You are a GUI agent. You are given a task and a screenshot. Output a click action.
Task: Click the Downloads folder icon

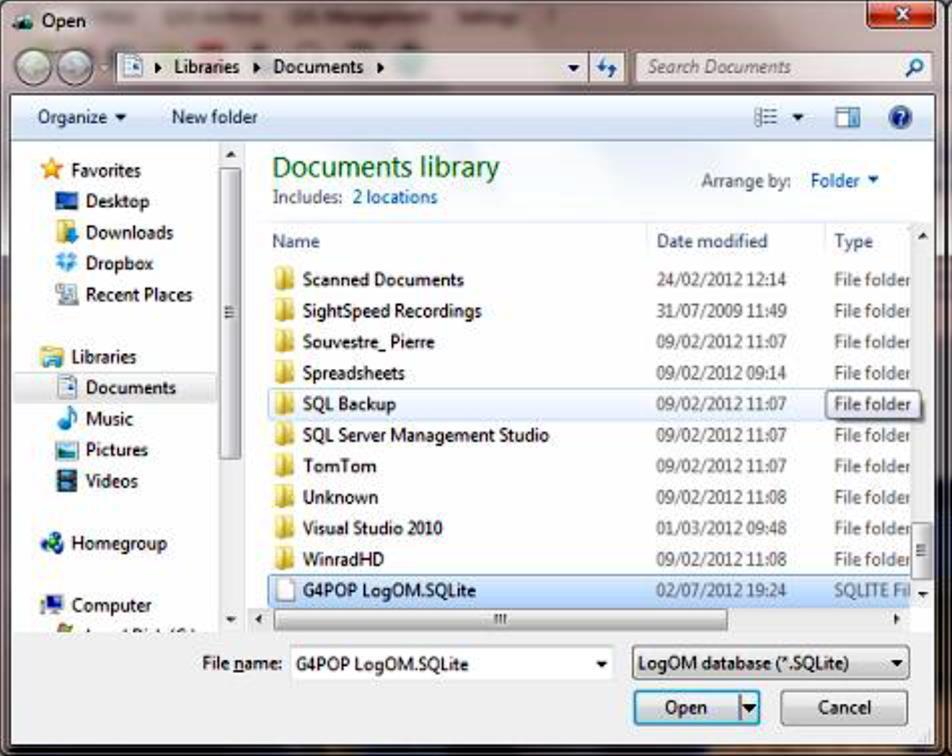click(66, 232)
